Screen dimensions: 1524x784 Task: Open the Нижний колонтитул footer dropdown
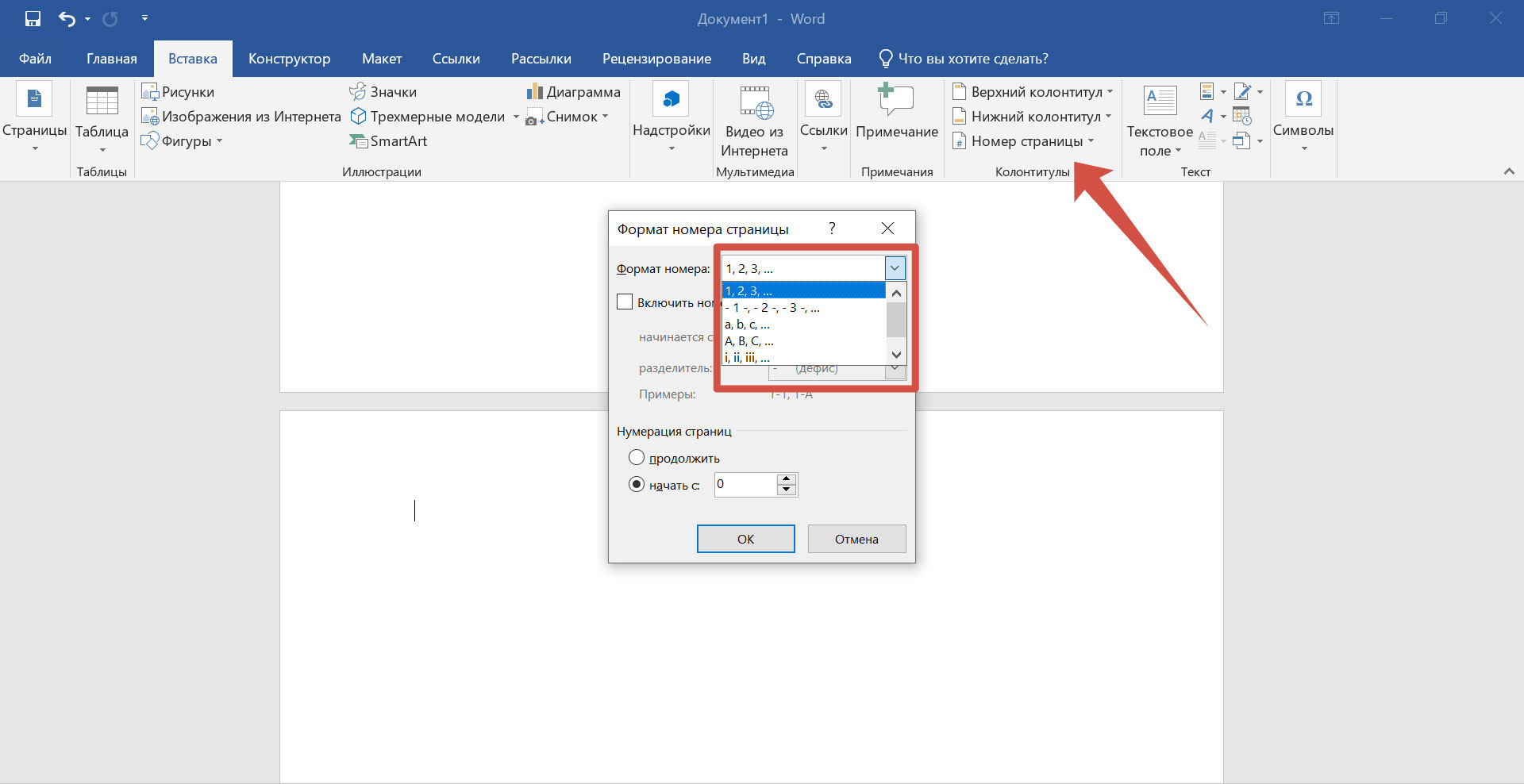pos(1032,117)
